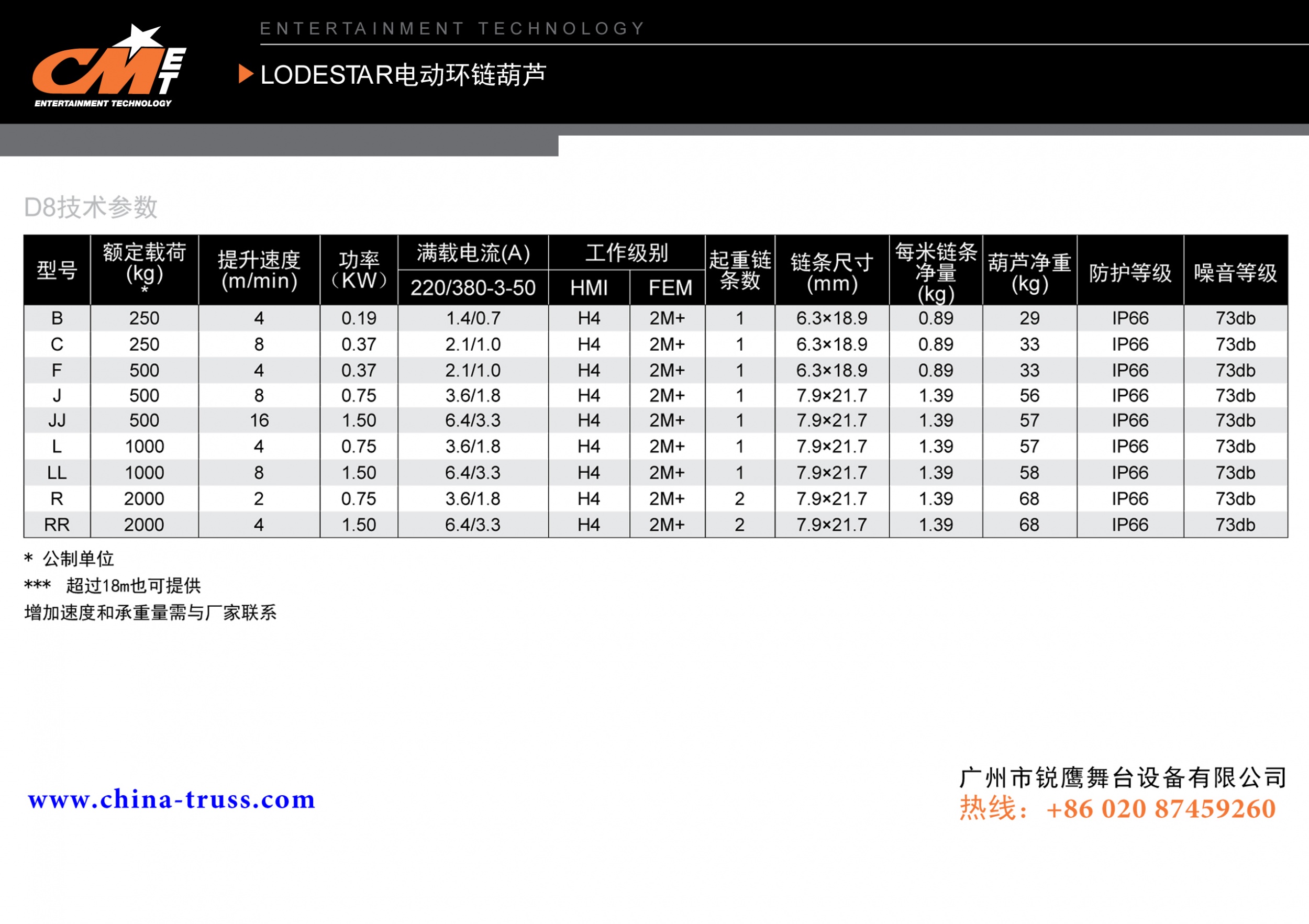Click the 噪音等级 column header
Viewport: 1309px width, 924px height.
tap(1235, 272)
